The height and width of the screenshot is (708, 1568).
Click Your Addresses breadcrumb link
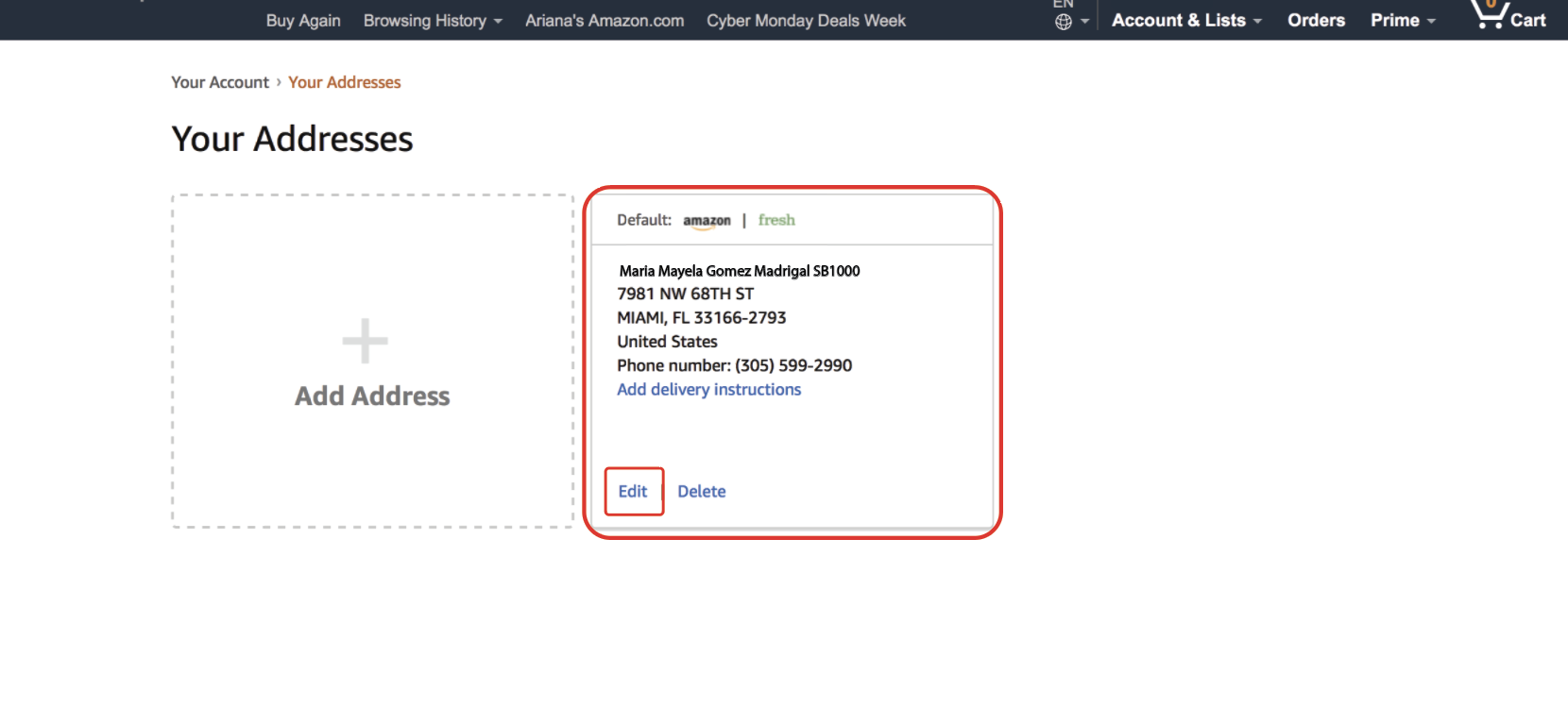pos(345,82)
